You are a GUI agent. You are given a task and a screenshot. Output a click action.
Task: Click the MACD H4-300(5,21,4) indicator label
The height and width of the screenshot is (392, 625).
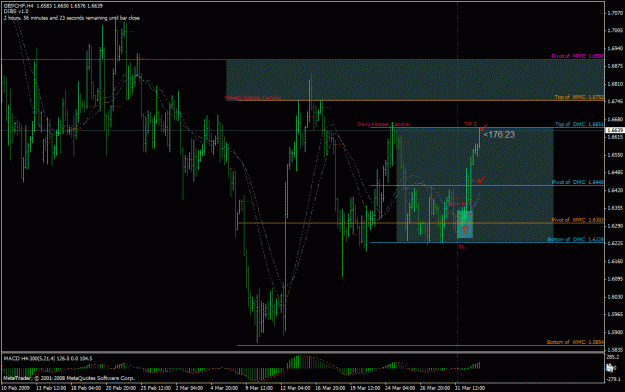click(x=48, y=359)
